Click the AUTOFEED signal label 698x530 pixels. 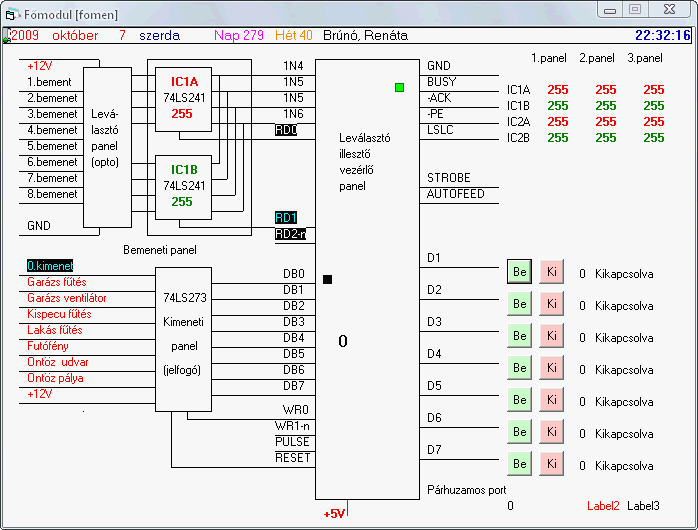click(455, 194)
